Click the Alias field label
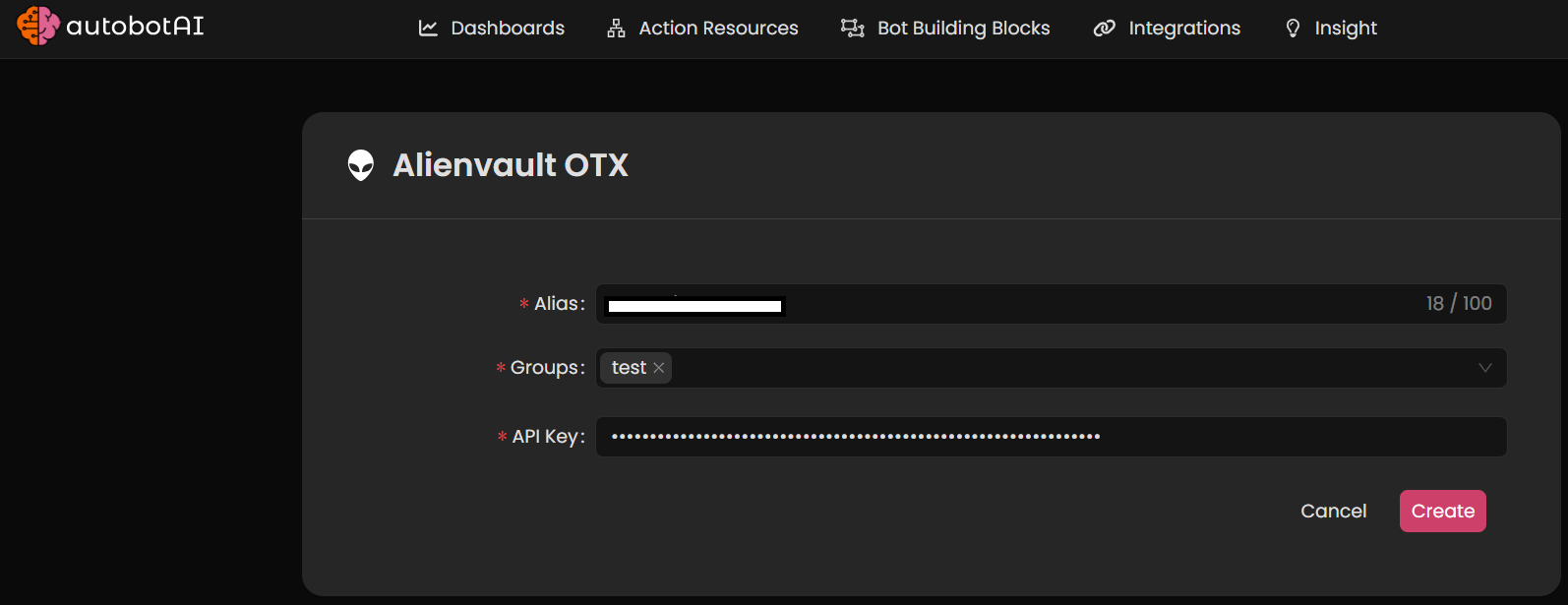 [x=560, y=304]
